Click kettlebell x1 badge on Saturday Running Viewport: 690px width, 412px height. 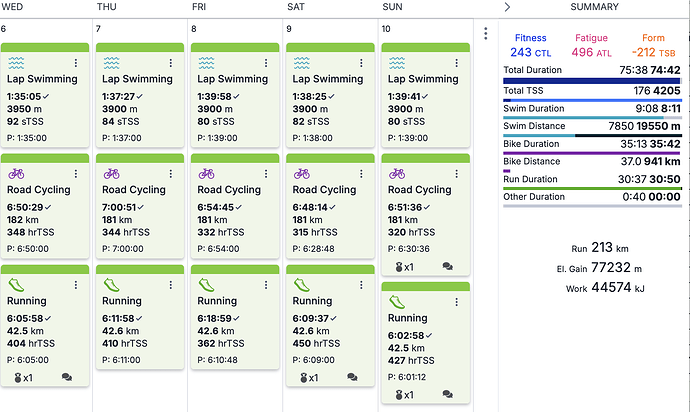(309, 378)
